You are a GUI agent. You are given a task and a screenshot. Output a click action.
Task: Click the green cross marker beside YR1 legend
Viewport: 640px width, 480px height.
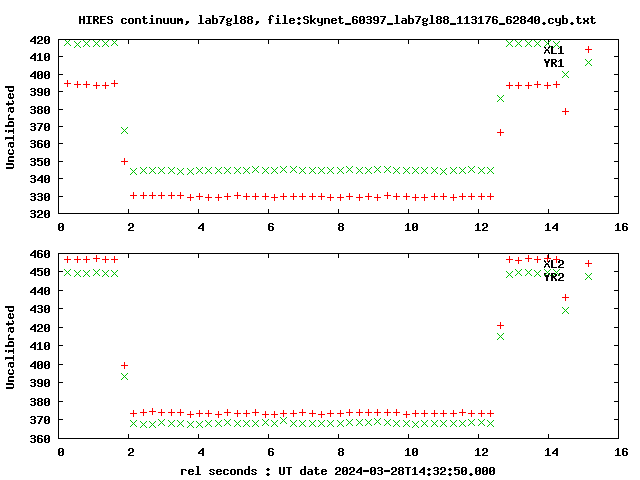(x=588, y=62)
